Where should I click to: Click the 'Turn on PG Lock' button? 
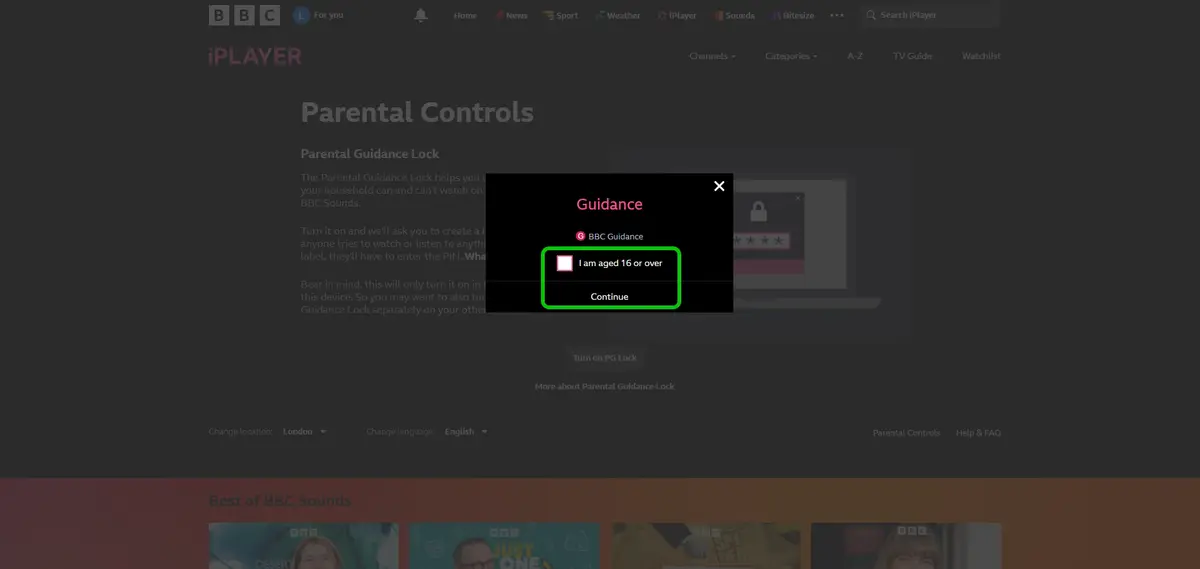[x=604, y=357]
